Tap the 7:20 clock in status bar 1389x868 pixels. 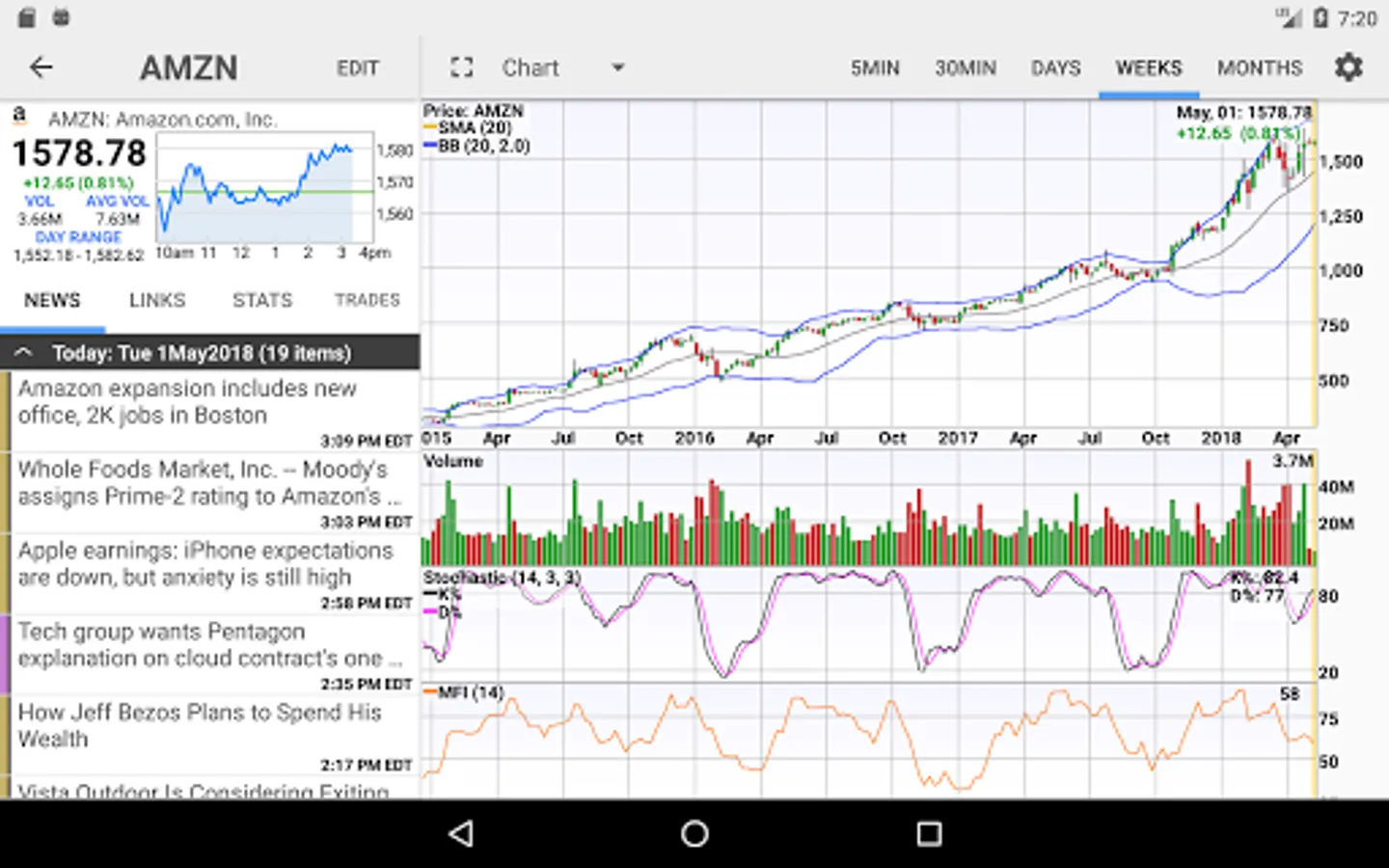pos(1357,18)
